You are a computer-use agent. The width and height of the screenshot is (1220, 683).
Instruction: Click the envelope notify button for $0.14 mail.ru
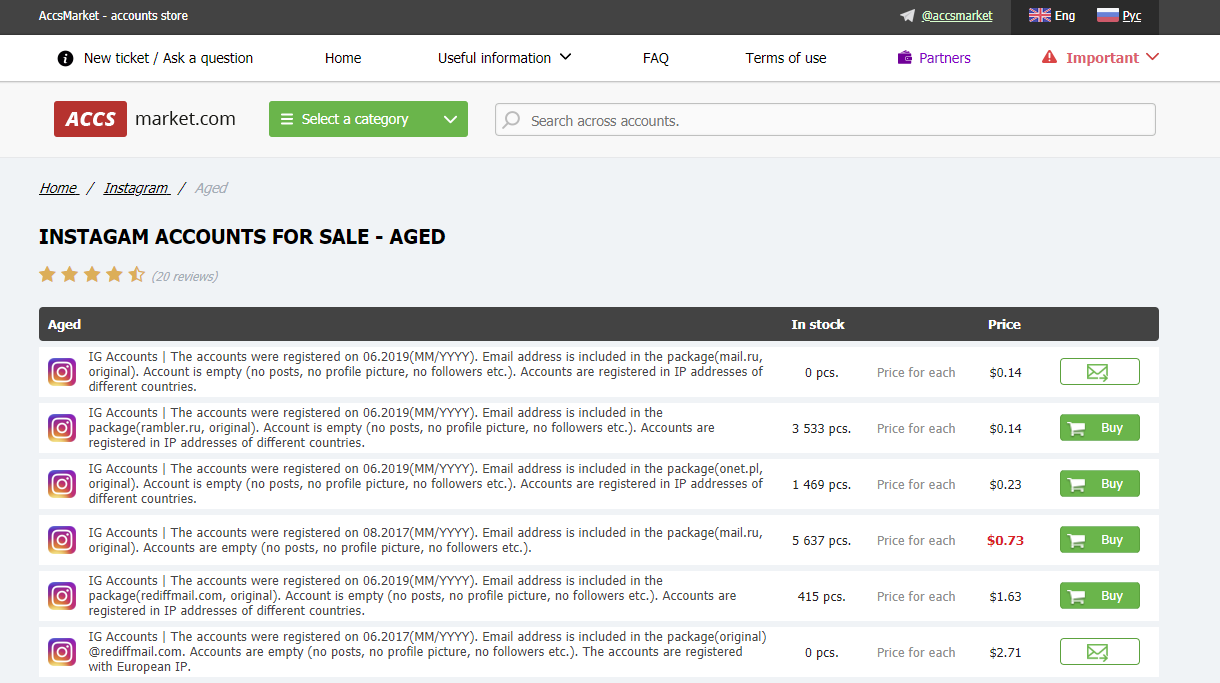pyautogui.click(x=1099, y=372)
